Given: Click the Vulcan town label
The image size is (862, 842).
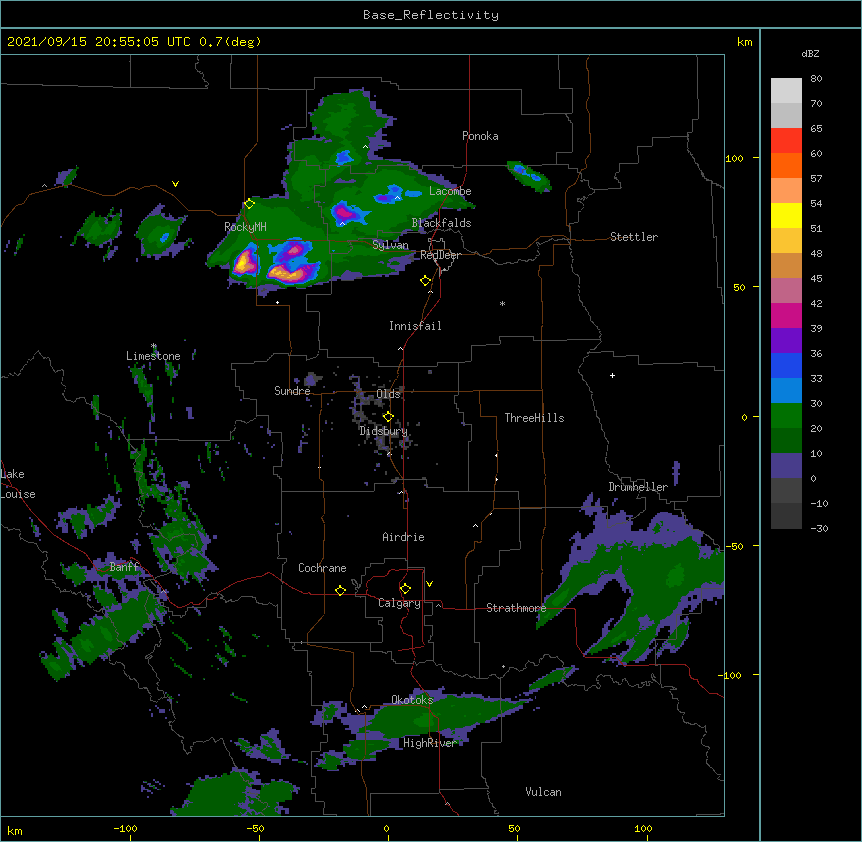Looking at the screenshot, I should [x=543, y=792].
